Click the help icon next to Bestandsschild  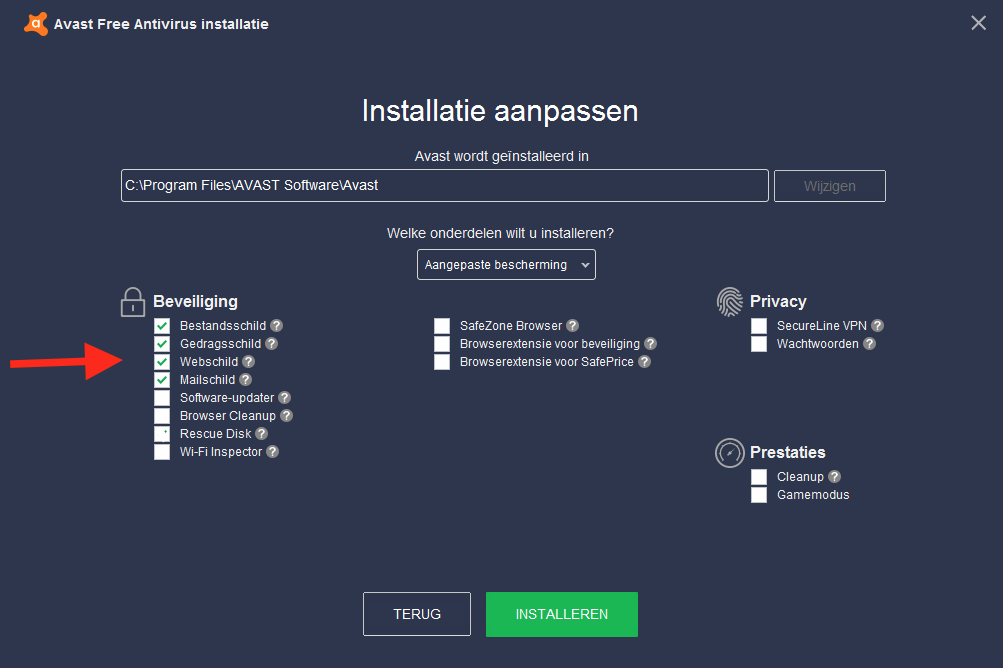(276, 326)
